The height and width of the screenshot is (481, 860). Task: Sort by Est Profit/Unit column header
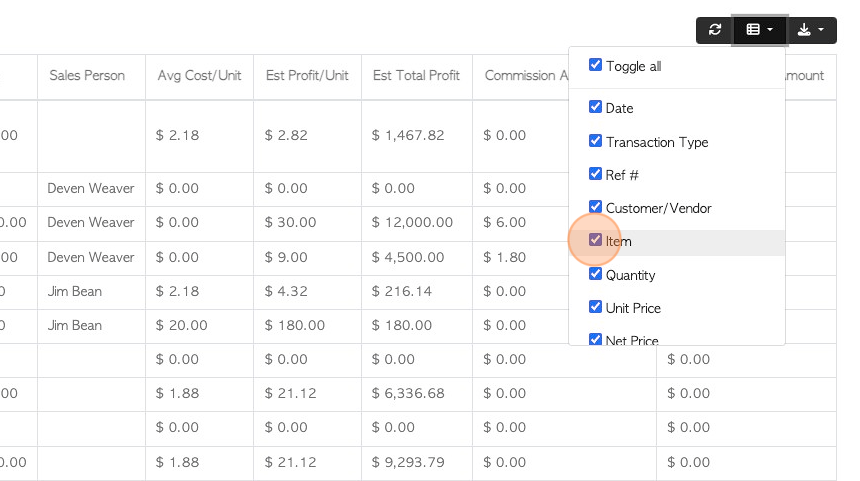coord(307,76)
